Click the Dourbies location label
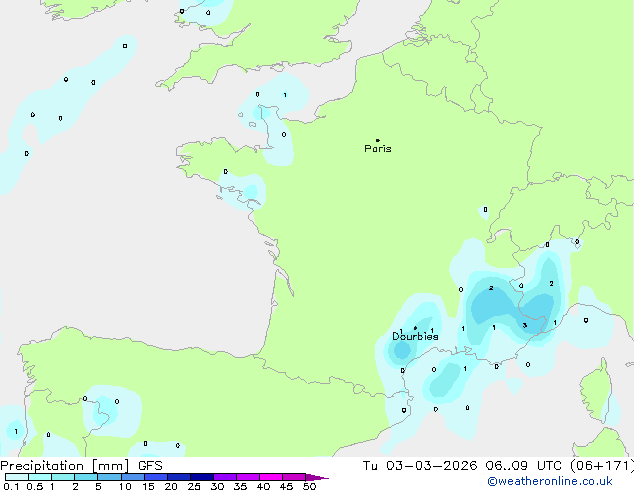This screenshot has height=490, width=634. (415, 336)
